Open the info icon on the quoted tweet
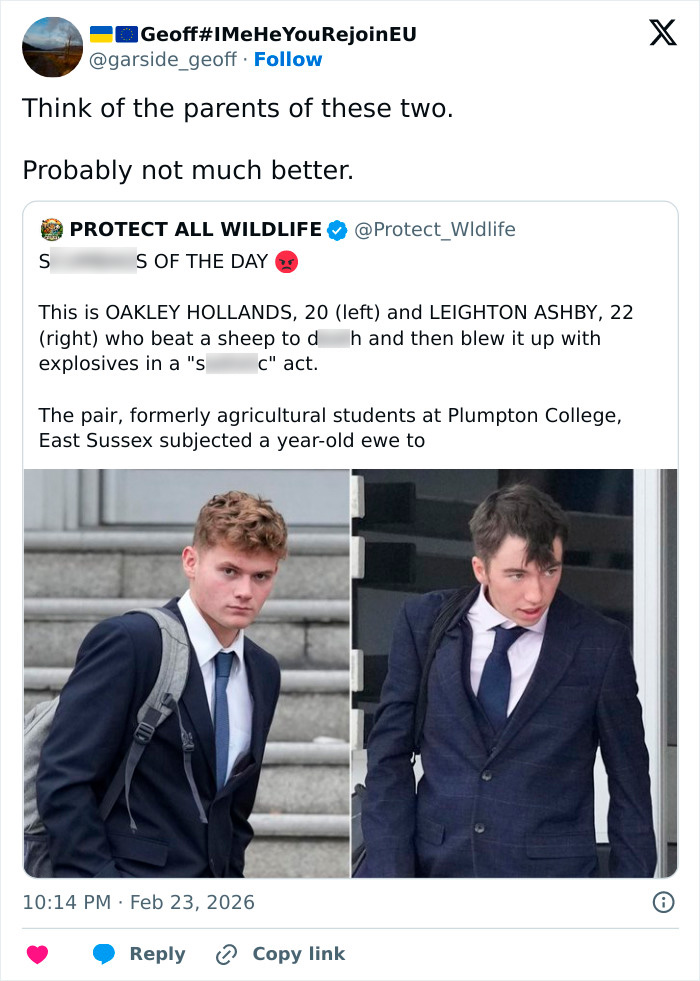 tap(662, 901)
